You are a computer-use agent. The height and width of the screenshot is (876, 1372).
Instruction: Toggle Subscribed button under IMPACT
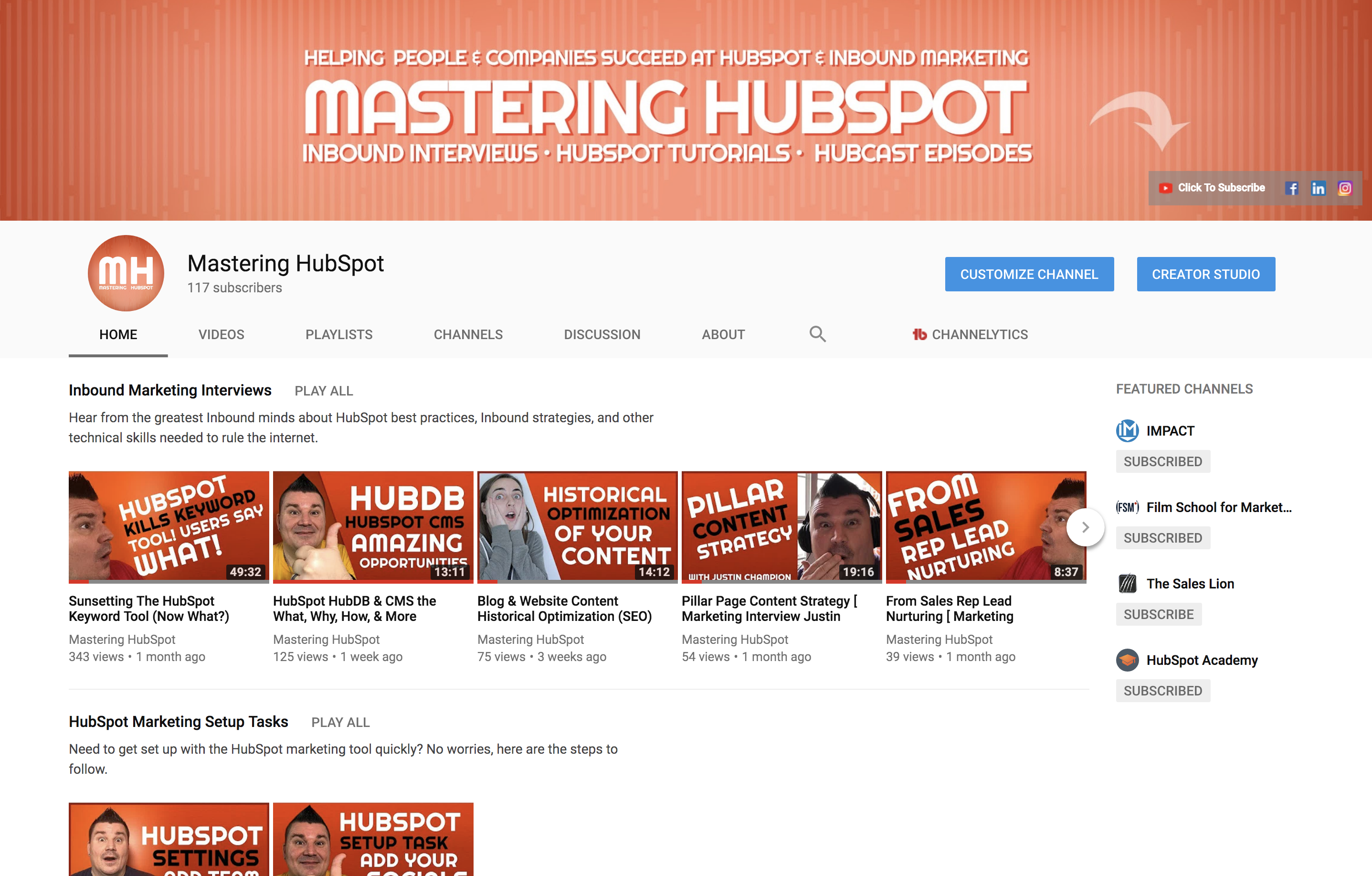pos(1162,461)
